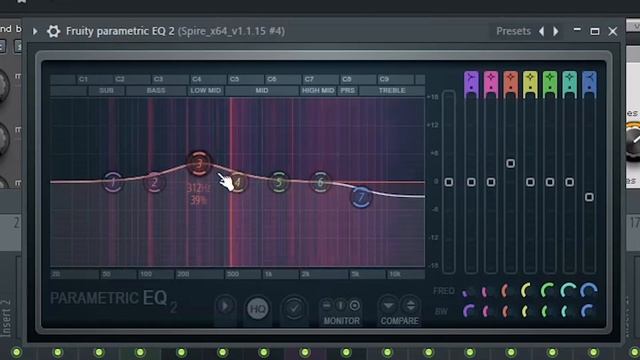640x360 pixels.
Task: Click the green band 5 gain slider handle
Action: pos(550,182)
